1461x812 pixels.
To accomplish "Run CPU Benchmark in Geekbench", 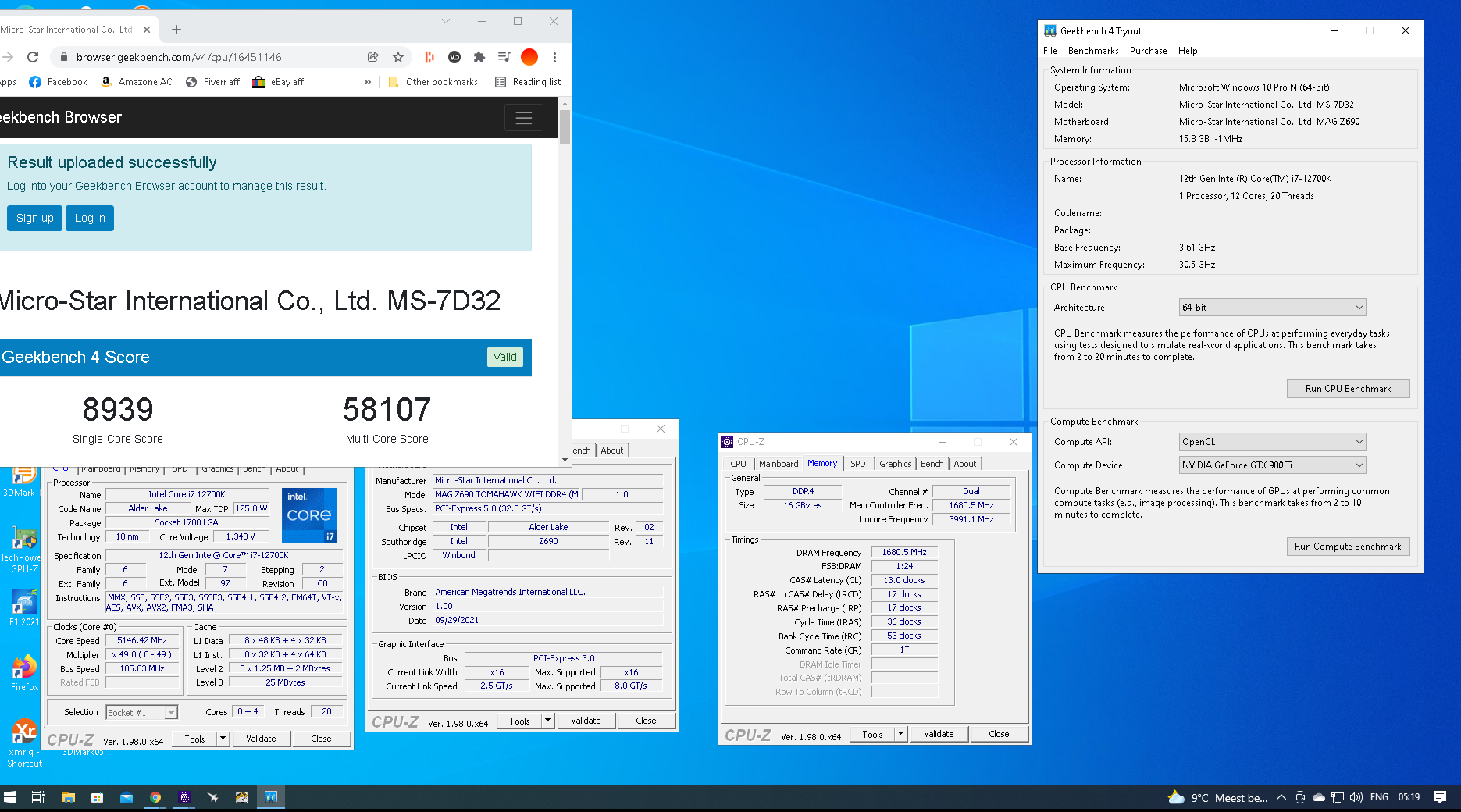I will tap(1348, 389).
